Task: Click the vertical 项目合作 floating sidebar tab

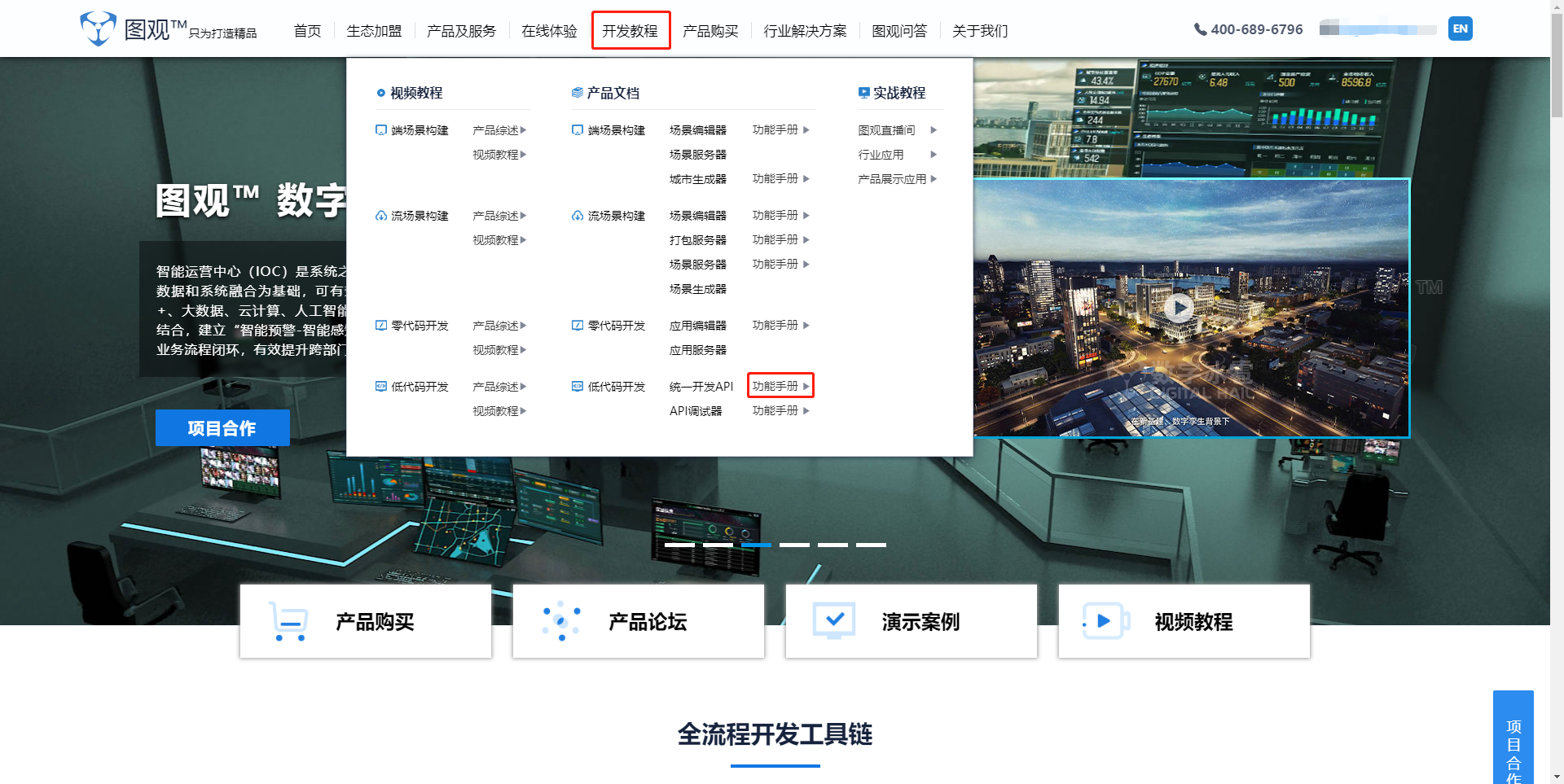Action: (1513, 738)
